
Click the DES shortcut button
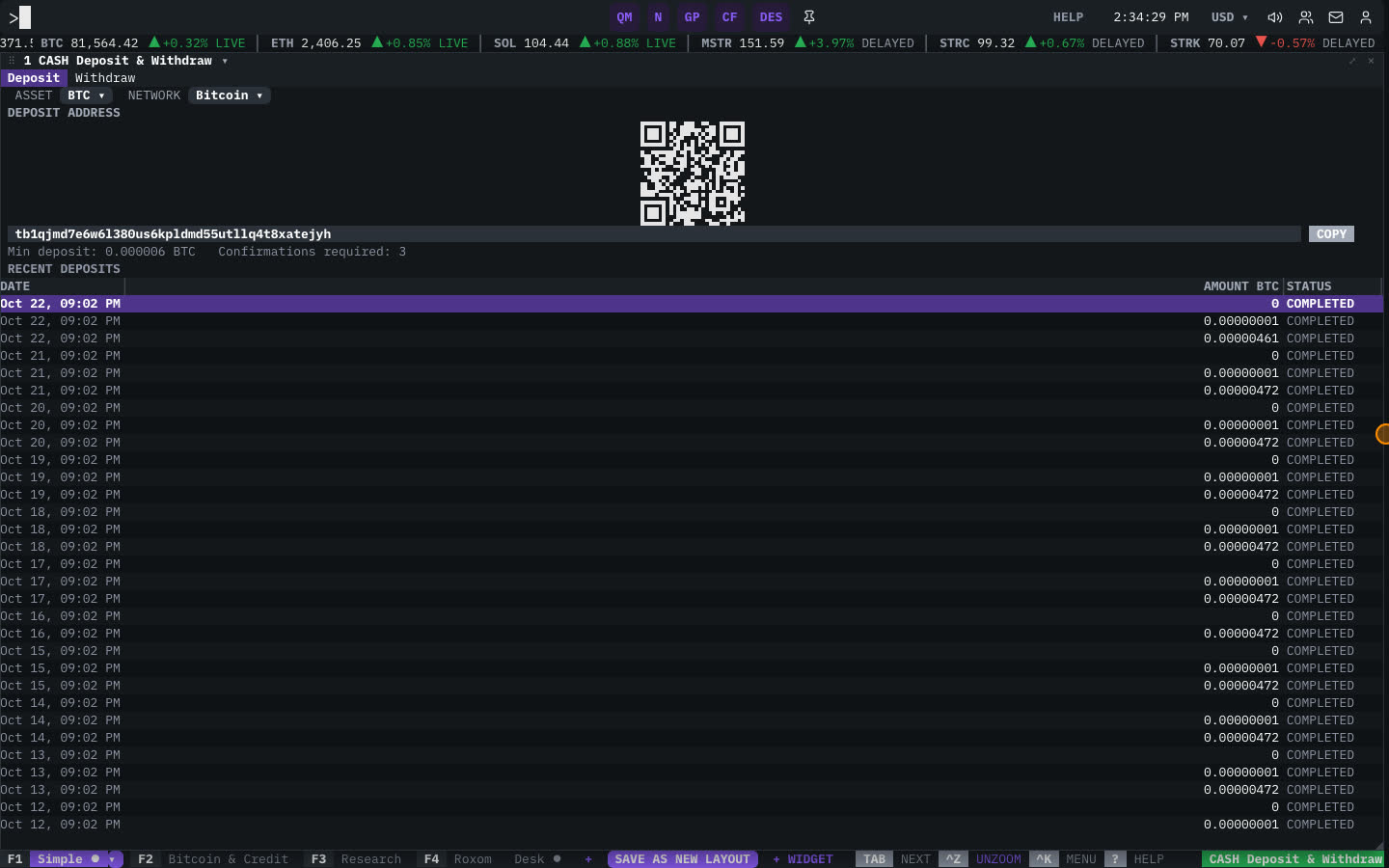(771, 17)
